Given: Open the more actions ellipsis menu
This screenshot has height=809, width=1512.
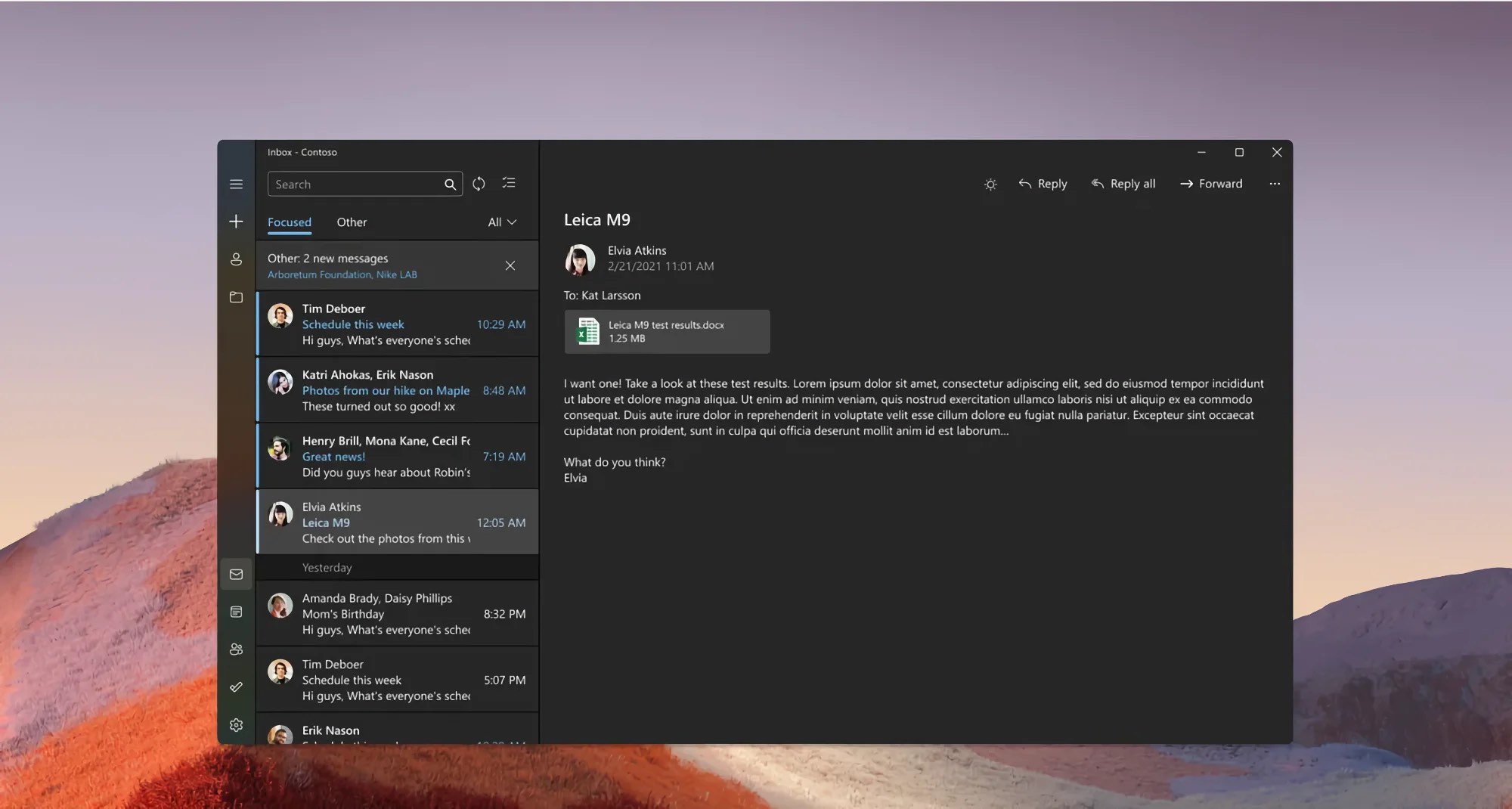Looking at the screenshot, I should (x=1275, y=184).
